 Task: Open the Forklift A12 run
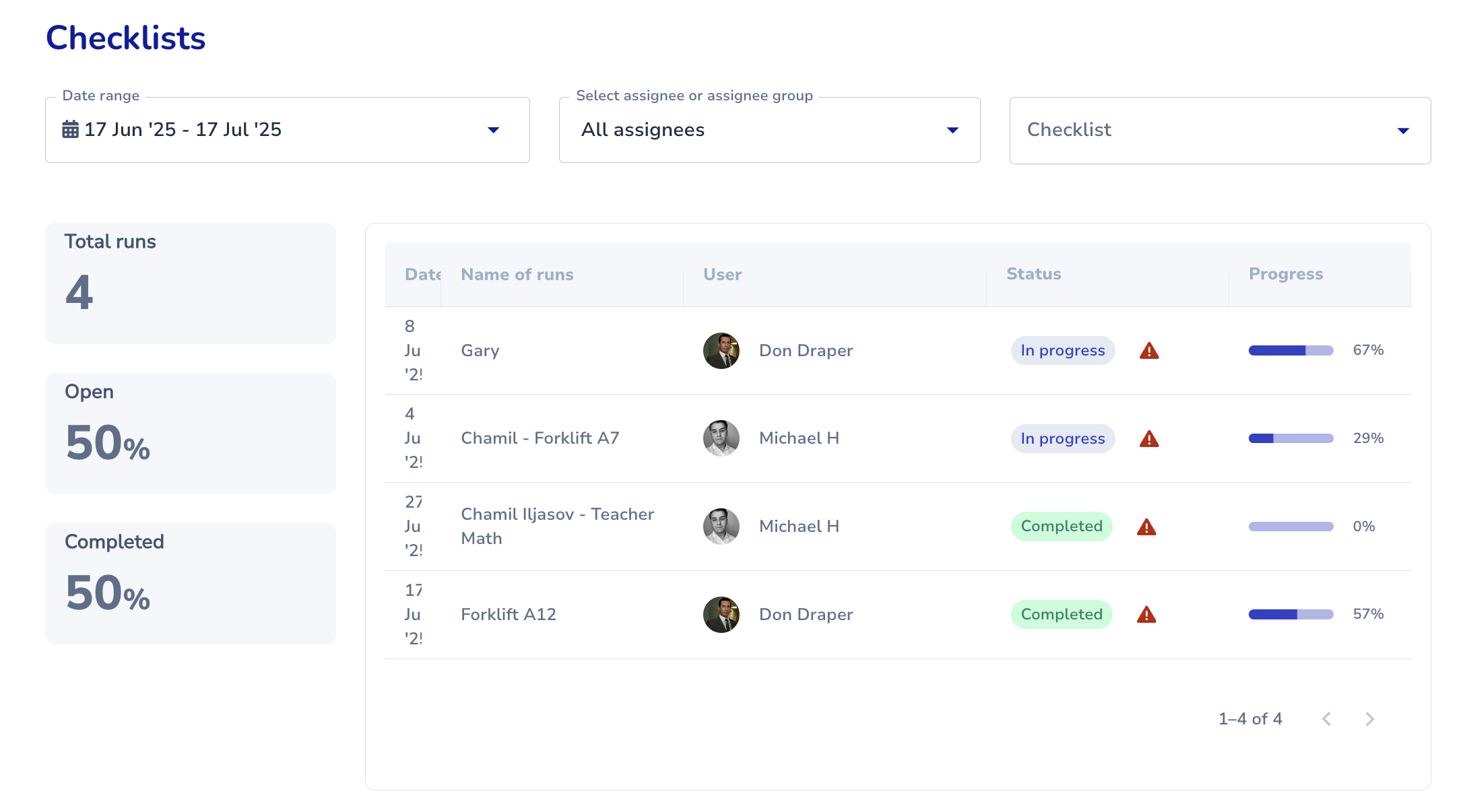509,615
